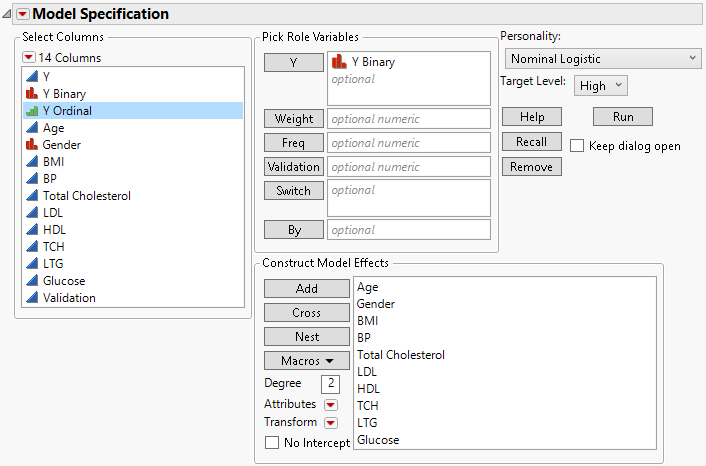The height and width of the screenshot is (466, 706).
Task: Select Total Cholesterol in Select Columns list
Action: pos(86,196)
